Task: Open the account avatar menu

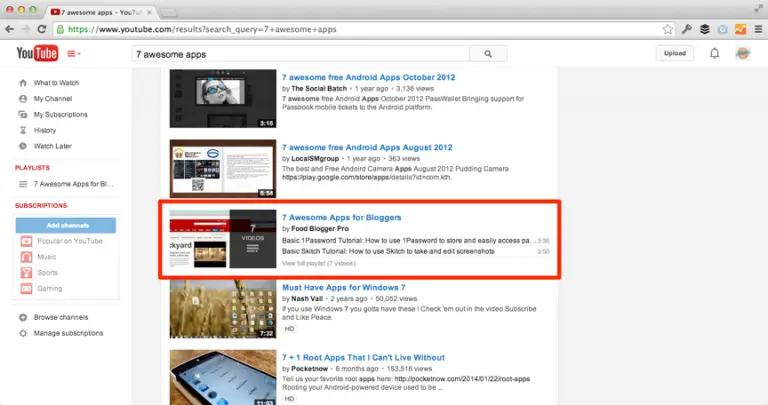Action: (x=743, y=53)
